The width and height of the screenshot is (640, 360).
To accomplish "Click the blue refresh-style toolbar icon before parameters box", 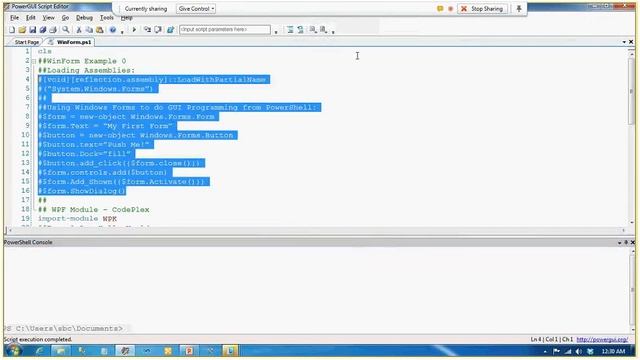I will coord(171,30).
